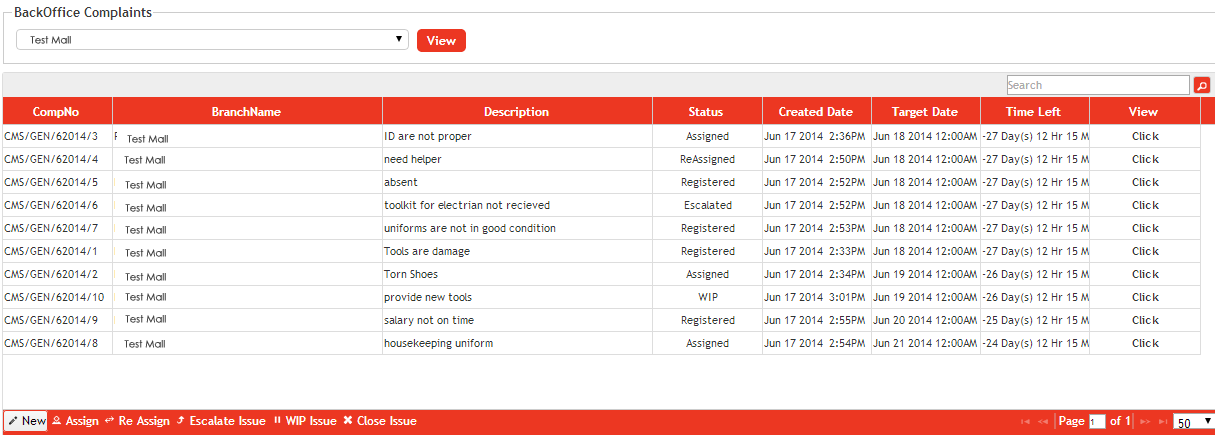Sort by Status column header

pyautogui.click(x=706, y=112)
